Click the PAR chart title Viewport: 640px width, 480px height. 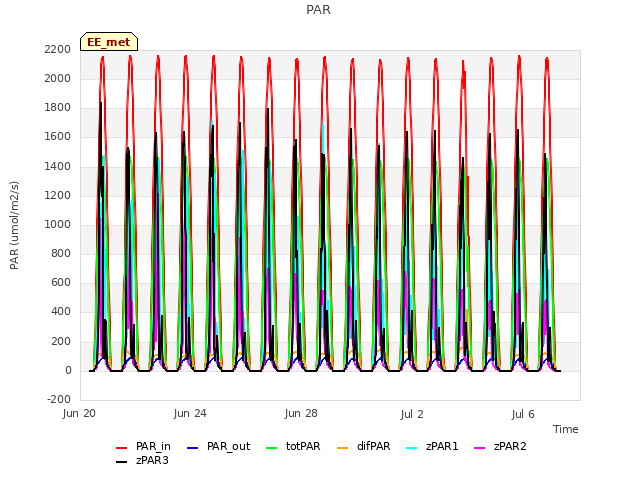[318, 10]
